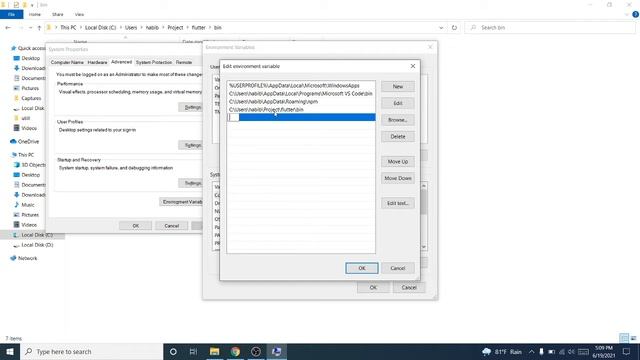Screen dimensions: 640x360
Task: Open Home ribbon tab
Action: [35, 14]
